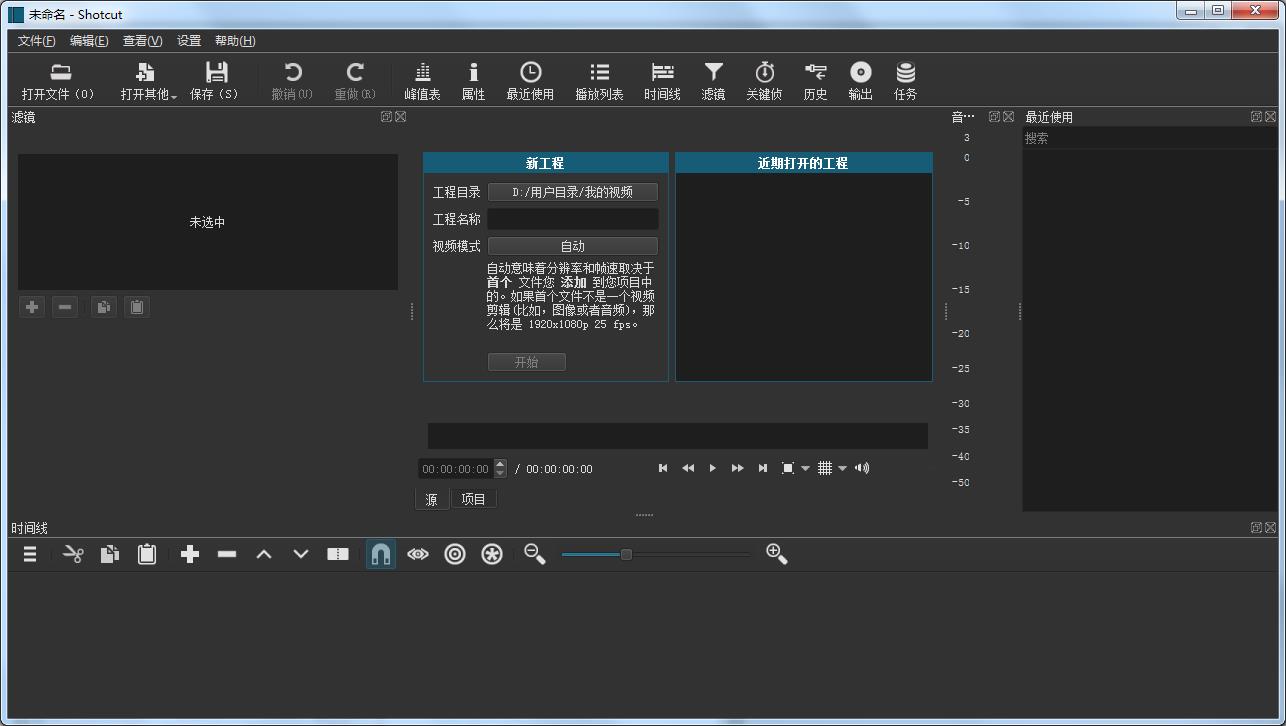Viewport: 1286px width, 726px height.
Task: Toggle timeline snapping magnet button
Action: (381, 554)
